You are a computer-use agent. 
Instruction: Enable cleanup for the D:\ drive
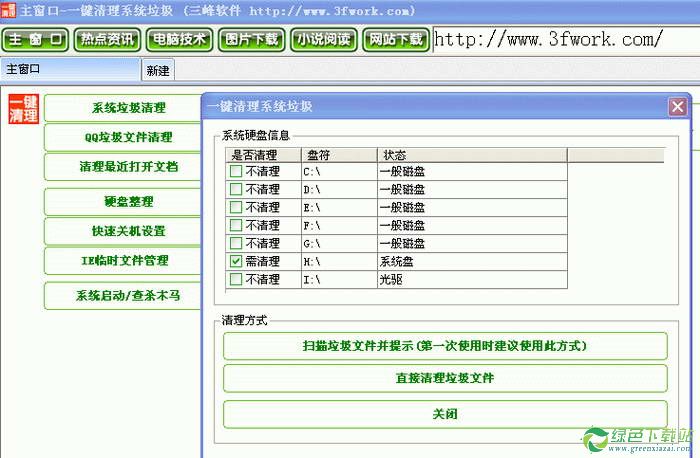pos(236,189)
